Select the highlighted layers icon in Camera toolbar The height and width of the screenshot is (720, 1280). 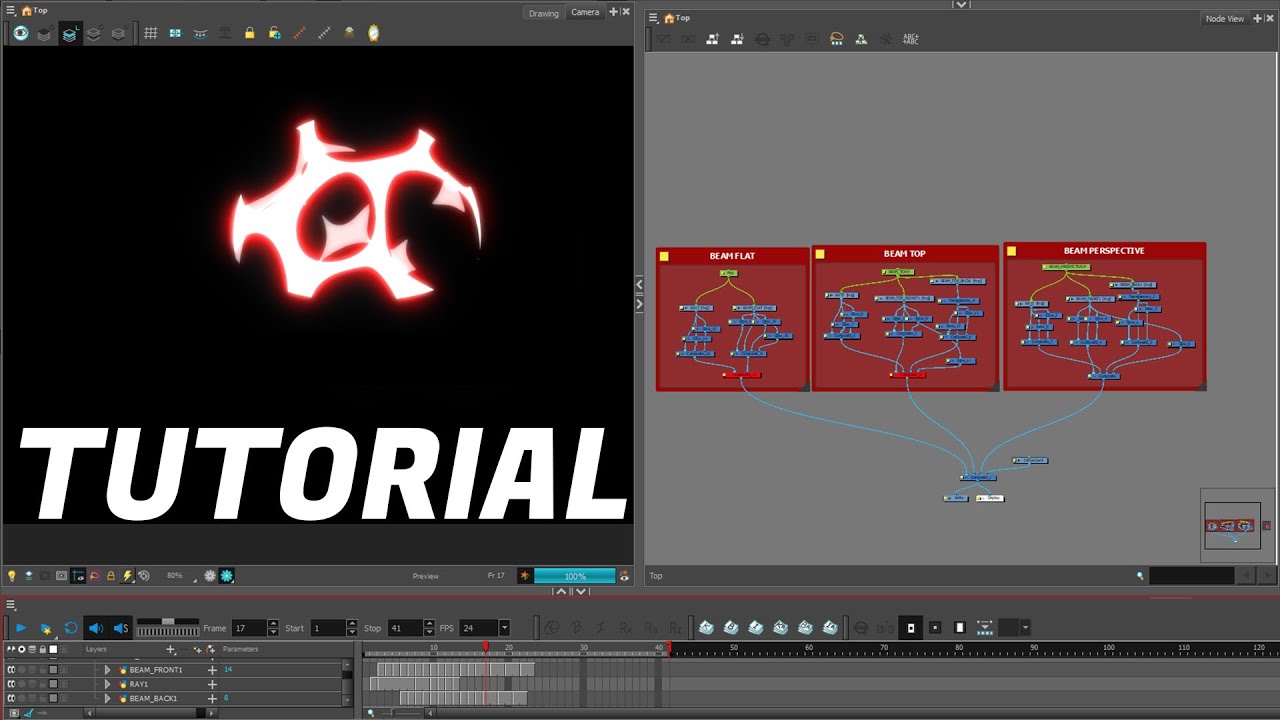[x=69, y=34]
